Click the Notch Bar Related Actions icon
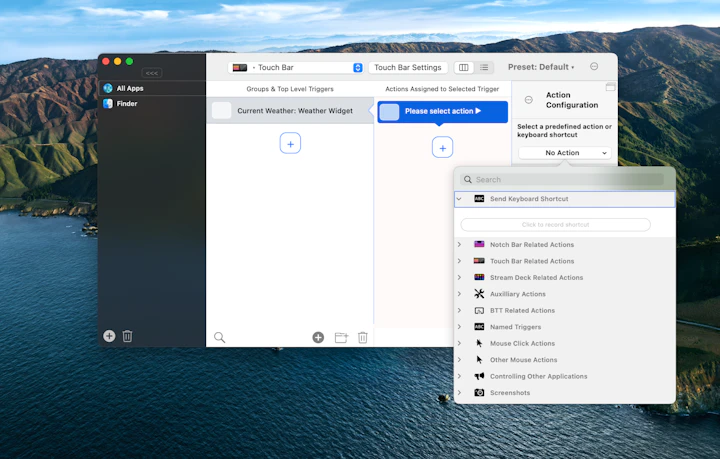 pyautogui.click(x=479, y=244)
